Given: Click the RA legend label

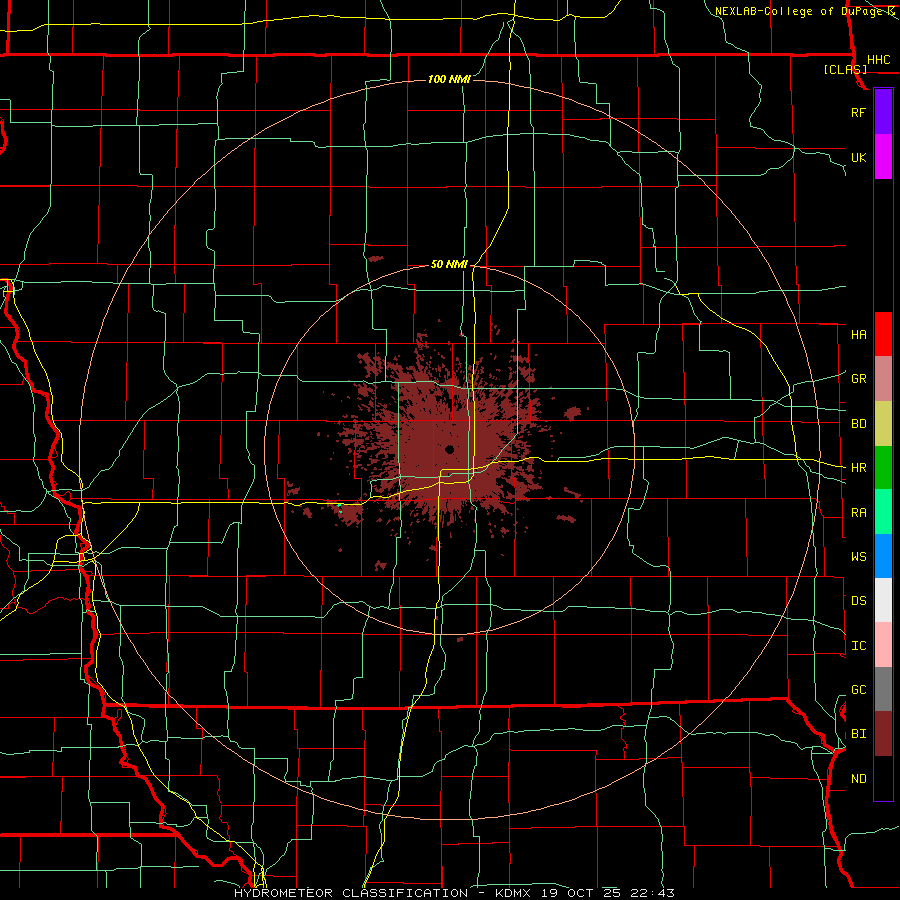Looking at the screenshot, I should 859,512.
